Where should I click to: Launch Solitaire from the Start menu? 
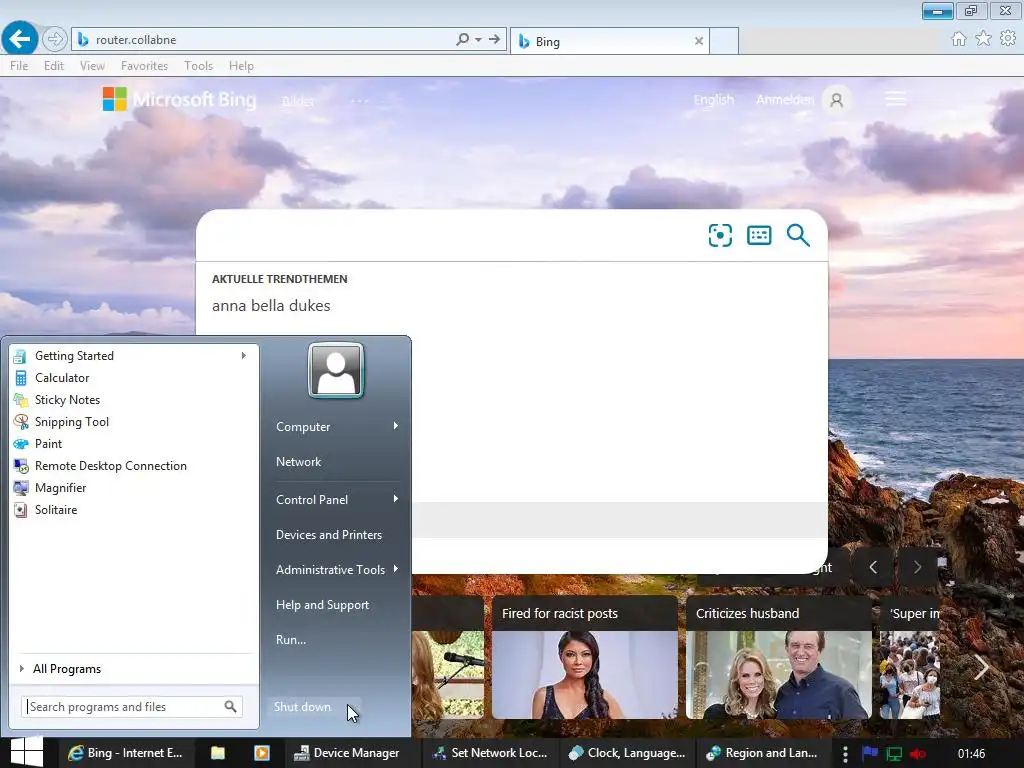(56, 510)
